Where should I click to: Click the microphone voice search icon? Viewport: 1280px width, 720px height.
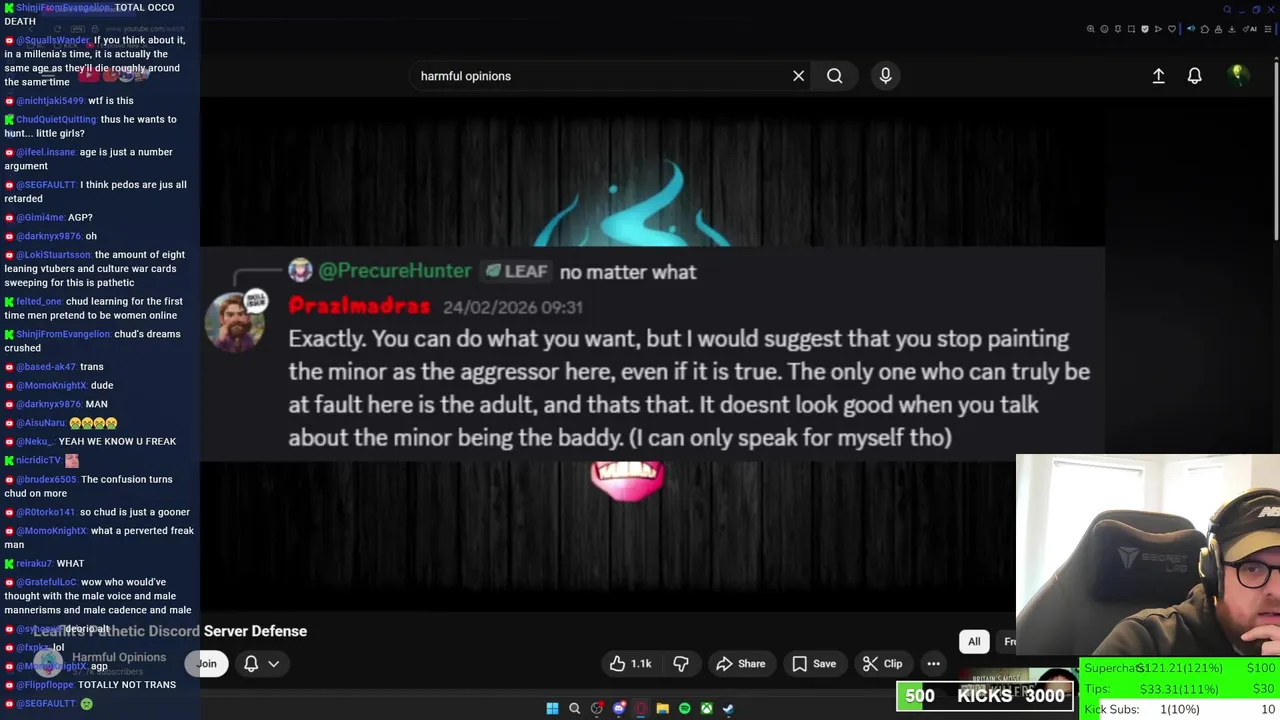tap(885, 76)
